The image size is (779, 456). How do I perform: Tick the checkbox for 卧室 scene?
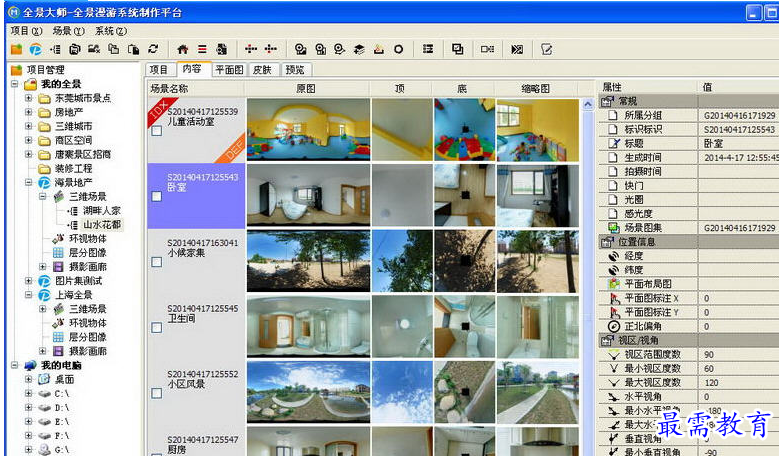tap(156, 196)
